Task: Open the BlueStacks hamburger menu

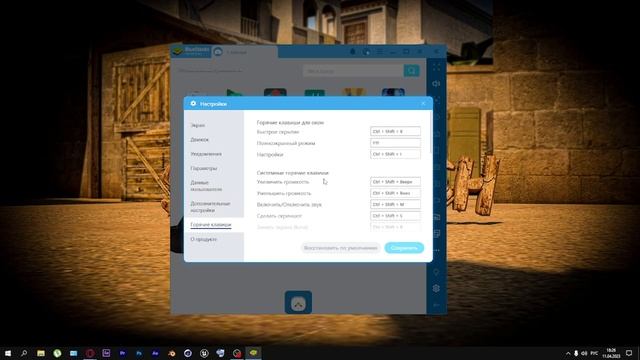Action: [x=380, y=52]
